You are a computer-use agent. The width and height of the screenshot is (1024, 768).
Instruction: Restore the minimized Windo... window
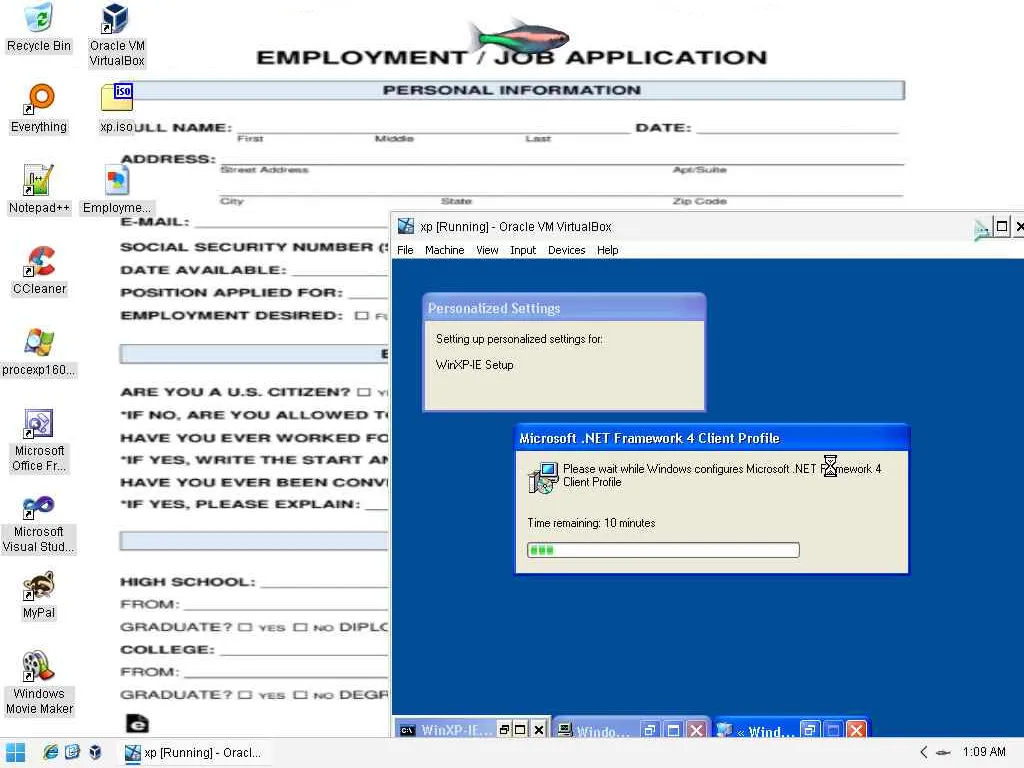pos(649,730)
